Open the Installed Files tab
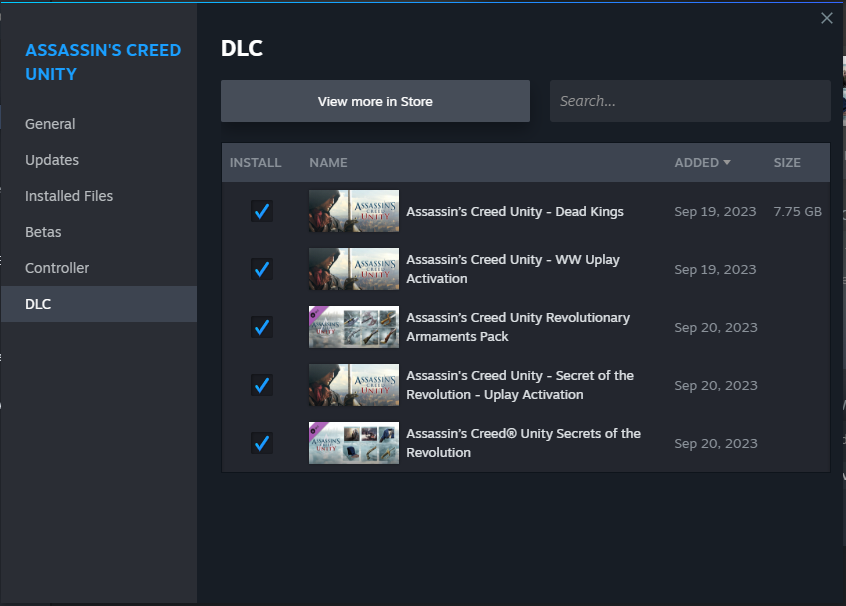The image size is (846, 606). 99,196
